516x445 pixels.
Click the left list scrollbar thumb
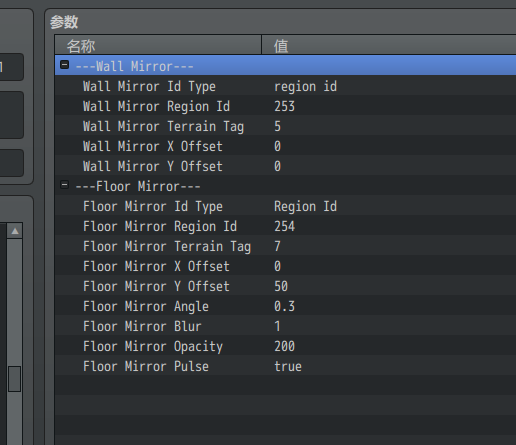pyautogui.click(x=15, y=379)
